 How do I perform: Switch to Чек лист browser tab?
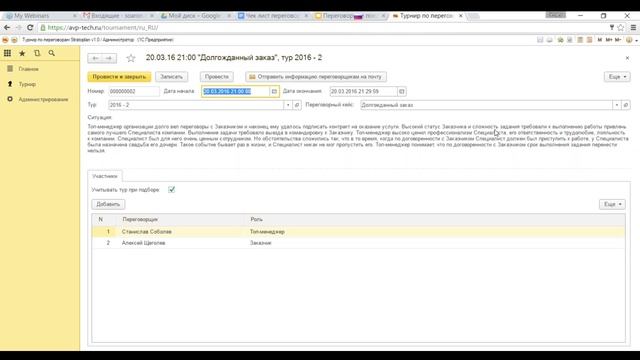click(272, 16)
